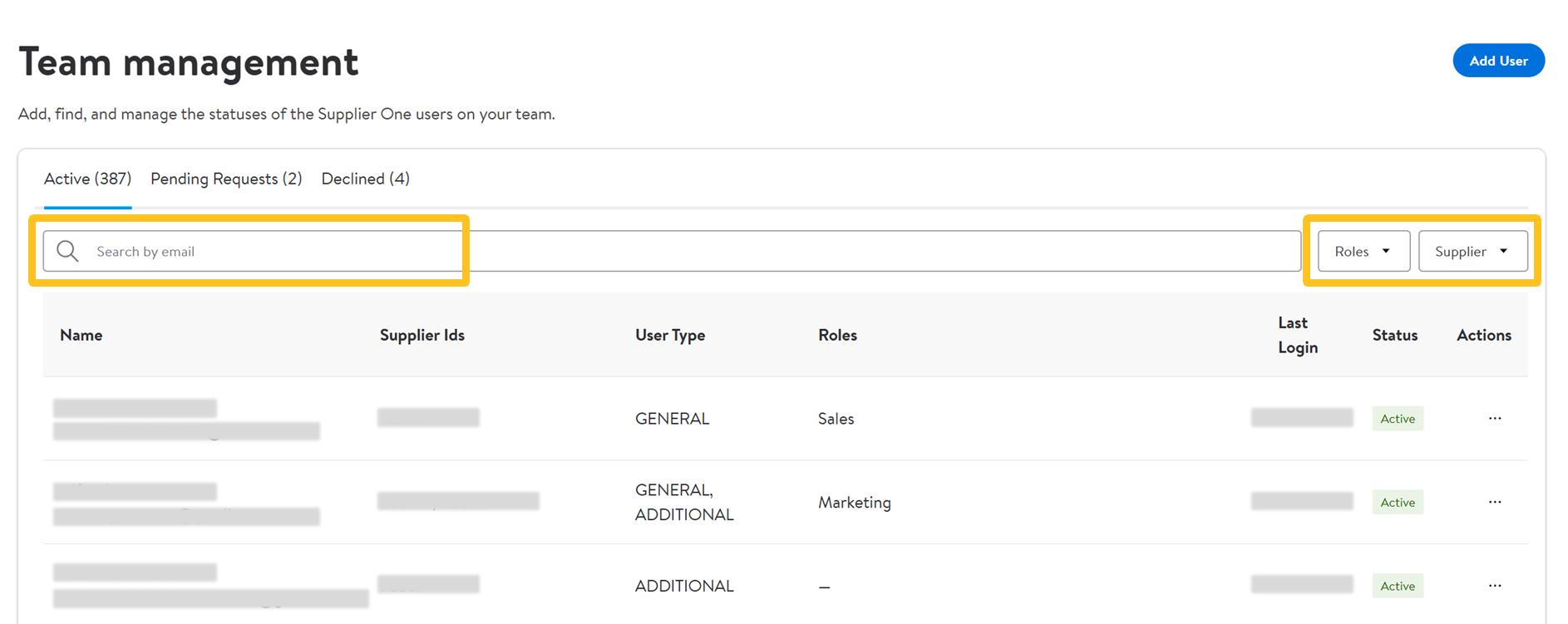Click the Roles column header

[837, 335]
